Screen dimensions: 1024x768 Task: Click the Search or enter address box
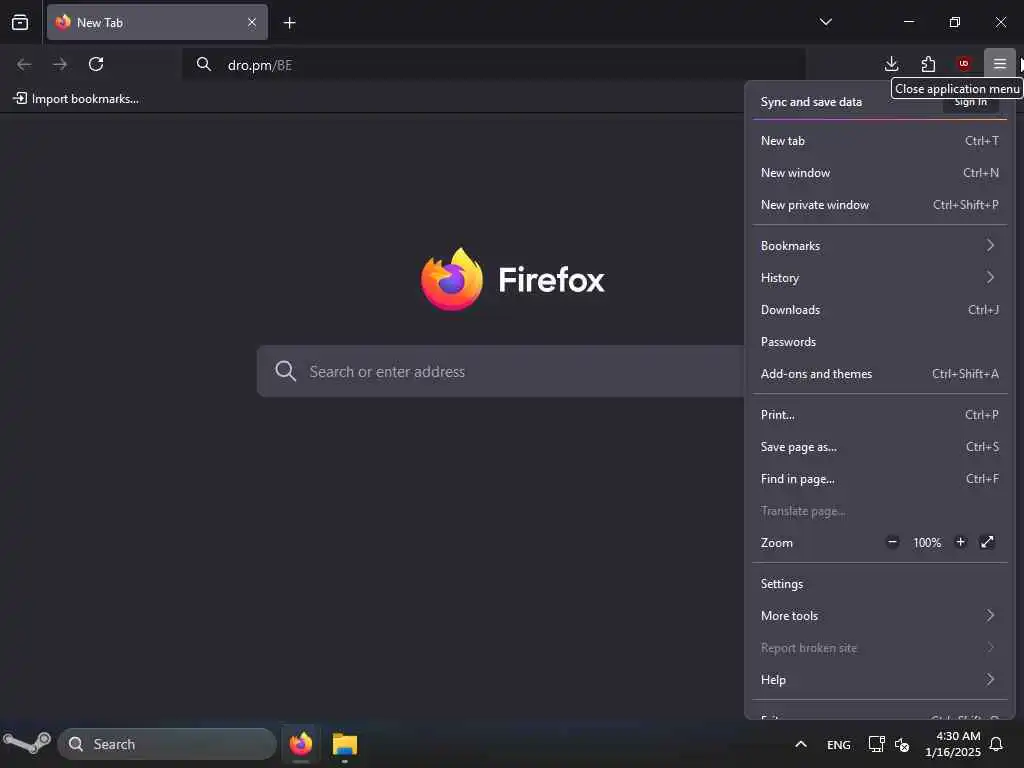click(500, 371)
